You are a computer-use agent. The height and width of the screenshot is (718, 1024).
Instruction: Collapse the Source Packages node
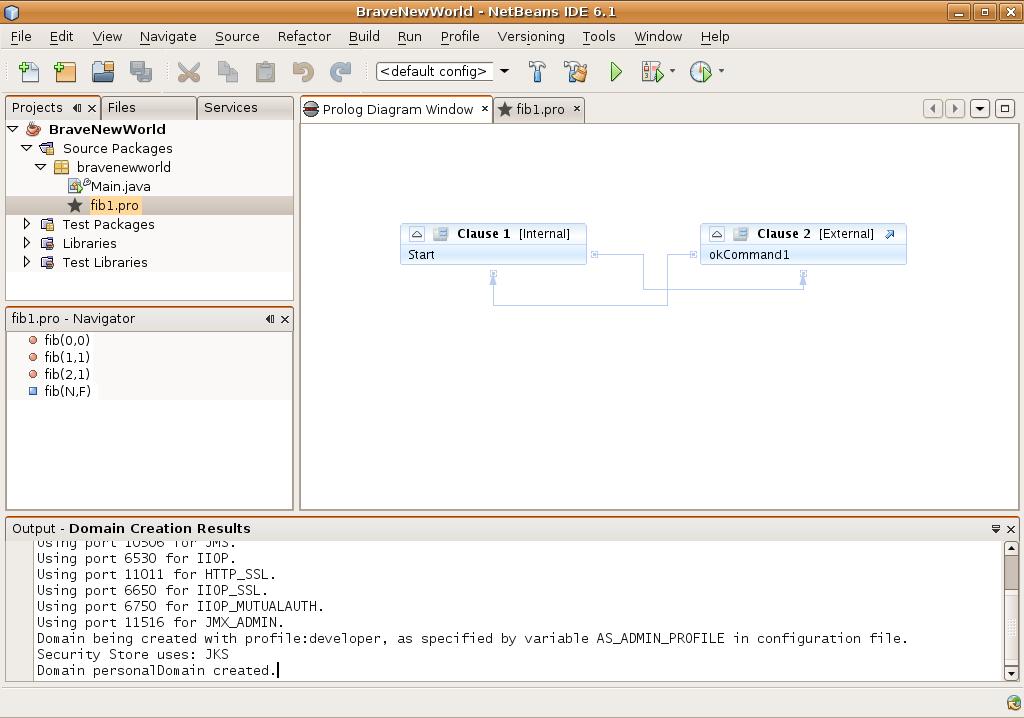pos(26,148)
